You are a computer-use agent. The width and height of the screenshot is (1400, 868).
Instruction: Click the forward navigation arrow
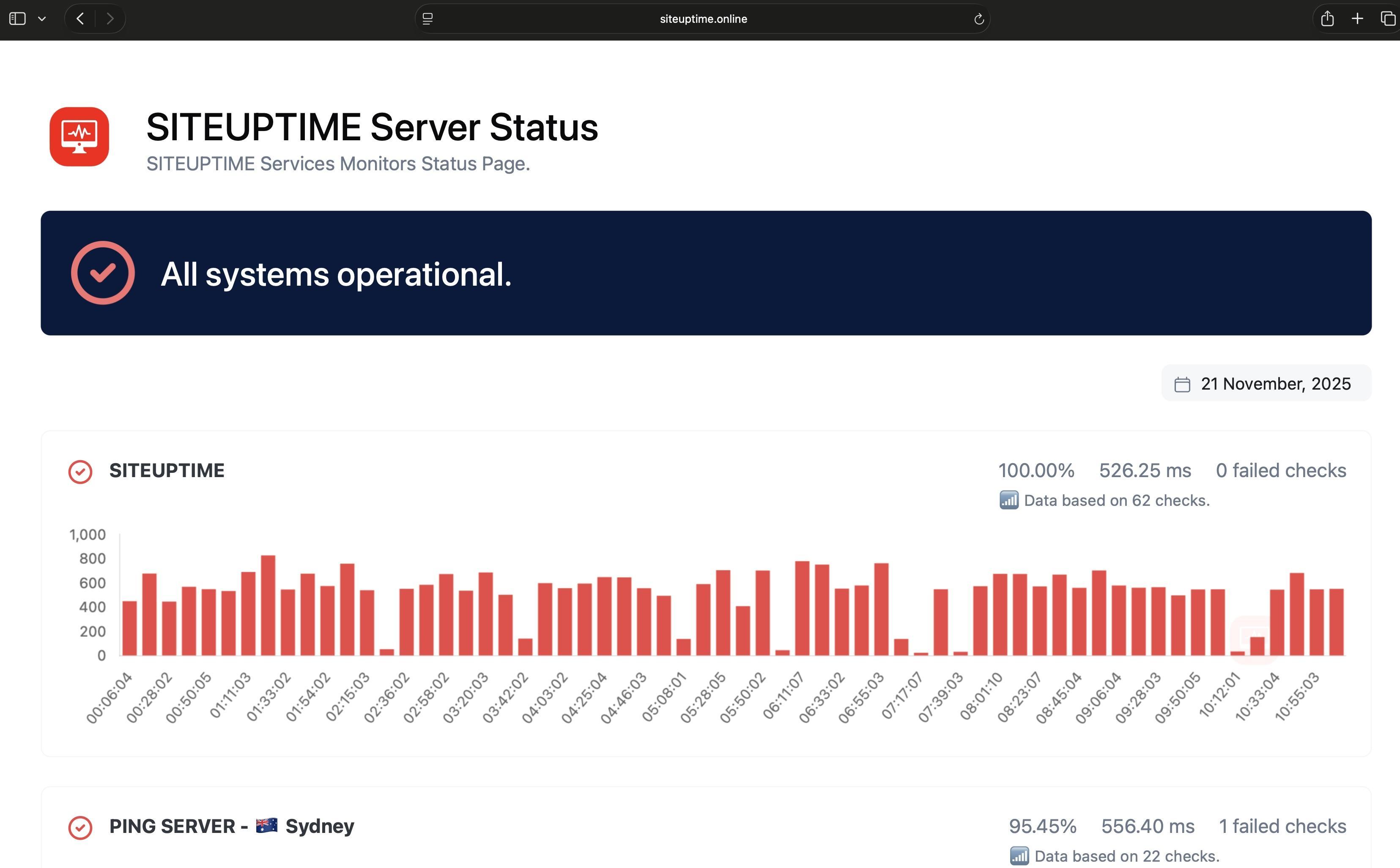click(110, 18)
